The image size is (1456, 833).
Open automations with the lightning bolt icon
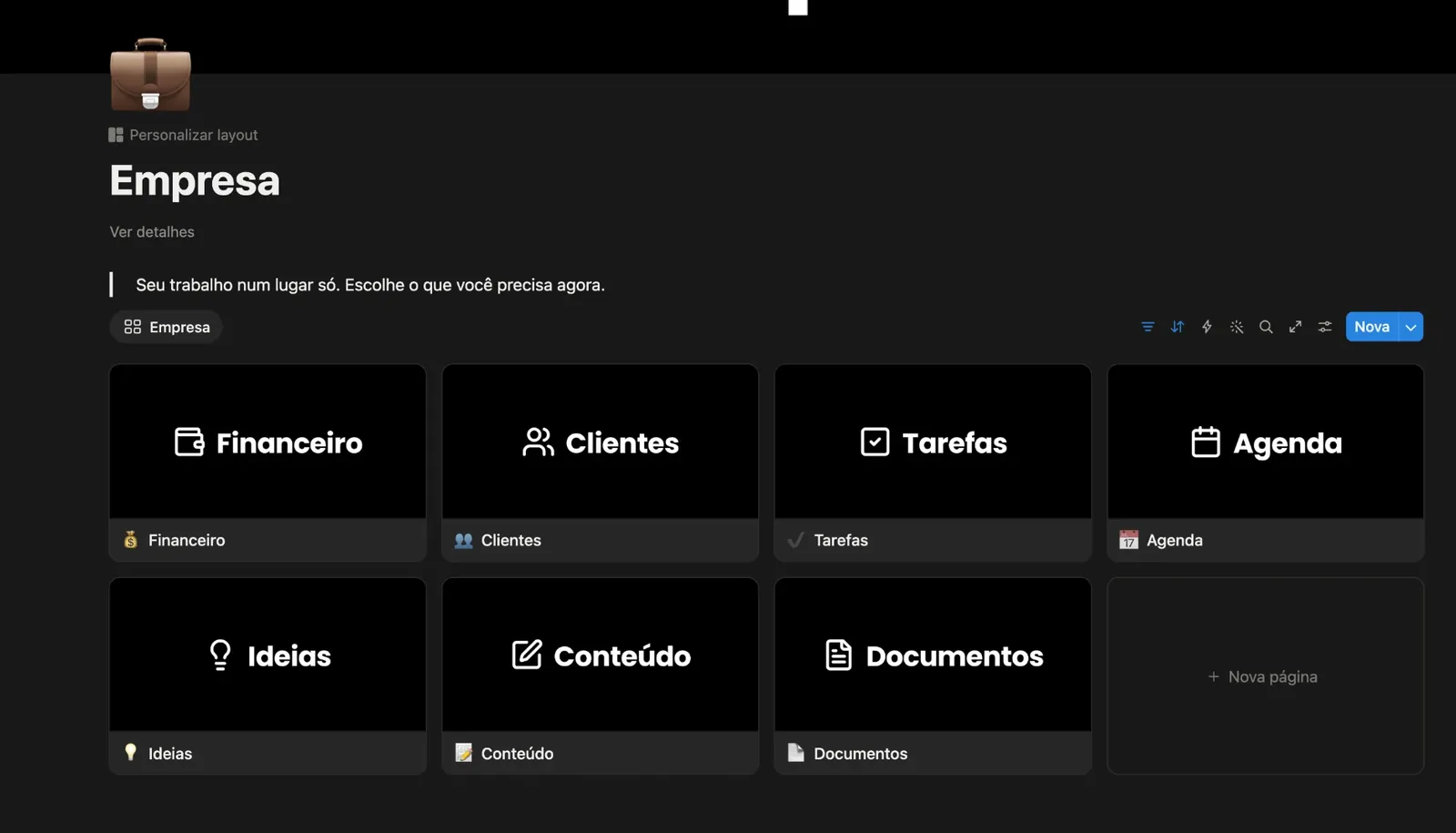[1207, 327]
